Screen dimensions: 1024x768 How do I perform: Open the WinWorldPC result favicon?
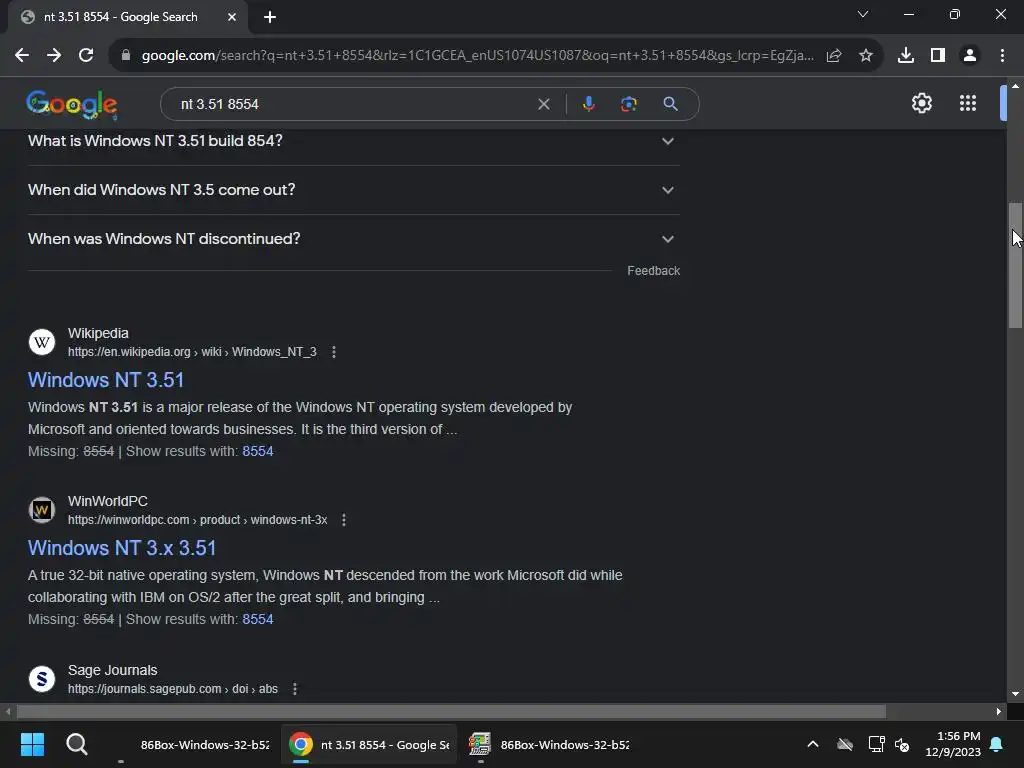click(42, 510)
